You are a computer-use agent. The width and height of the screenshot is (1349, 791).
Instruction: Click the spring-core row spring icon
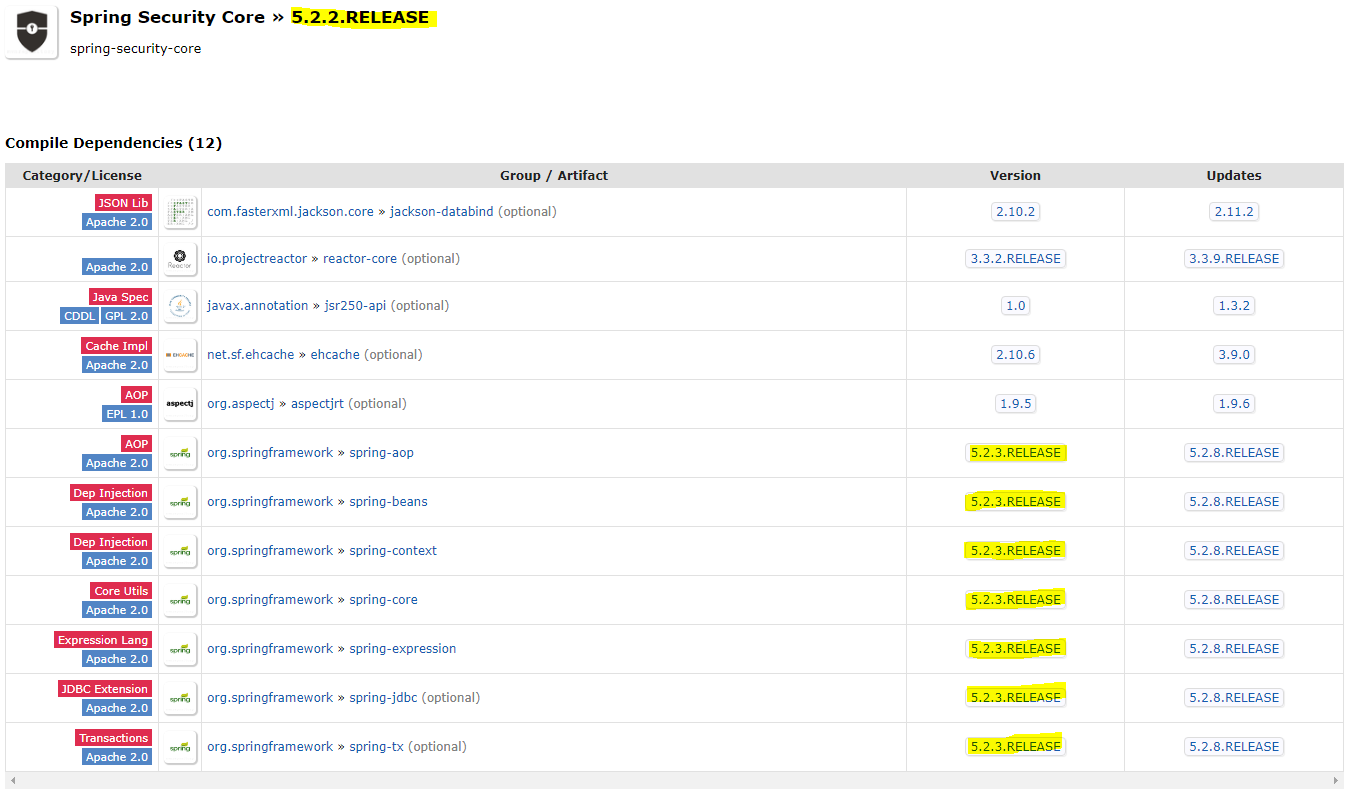pos(181,600)
